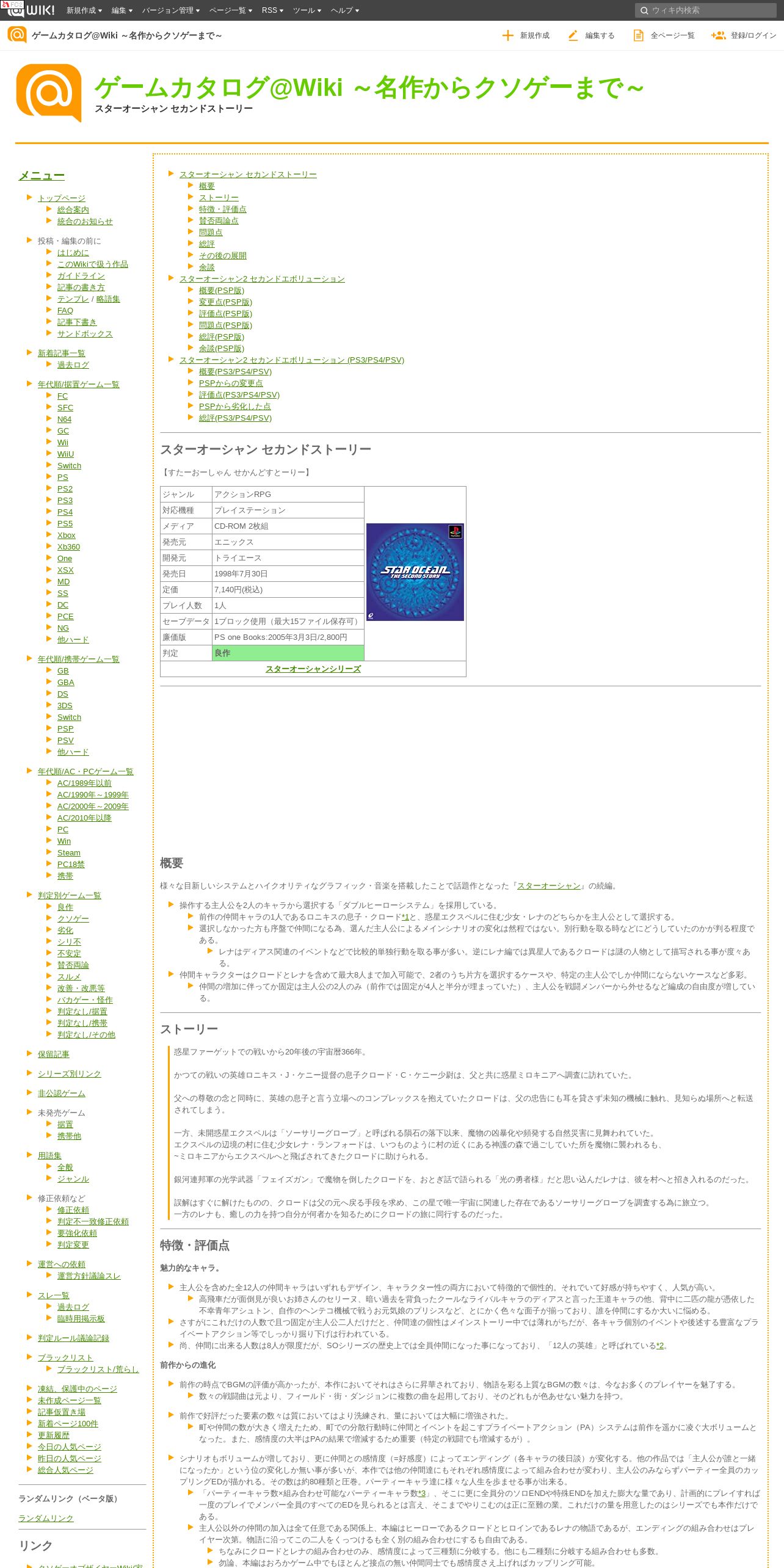Open 総合案内 in sidebar

[73, 210]
